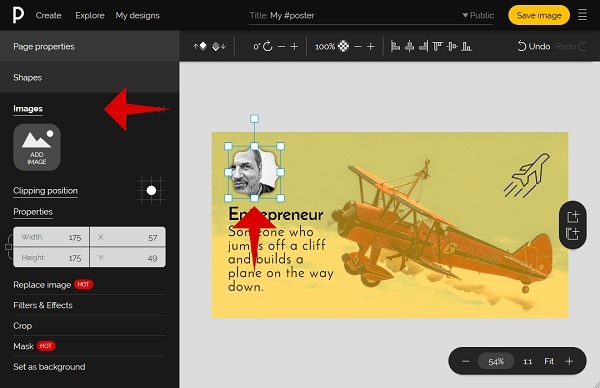Click the Save image button
Viewport: 600px width, 388px height.
(539, 15)
